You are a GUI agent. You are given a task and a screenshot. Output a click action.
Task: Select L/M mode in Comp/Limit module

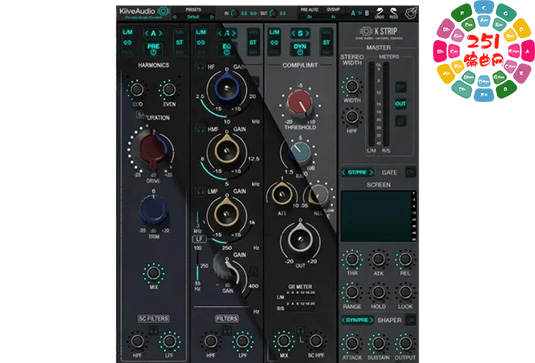274,32
